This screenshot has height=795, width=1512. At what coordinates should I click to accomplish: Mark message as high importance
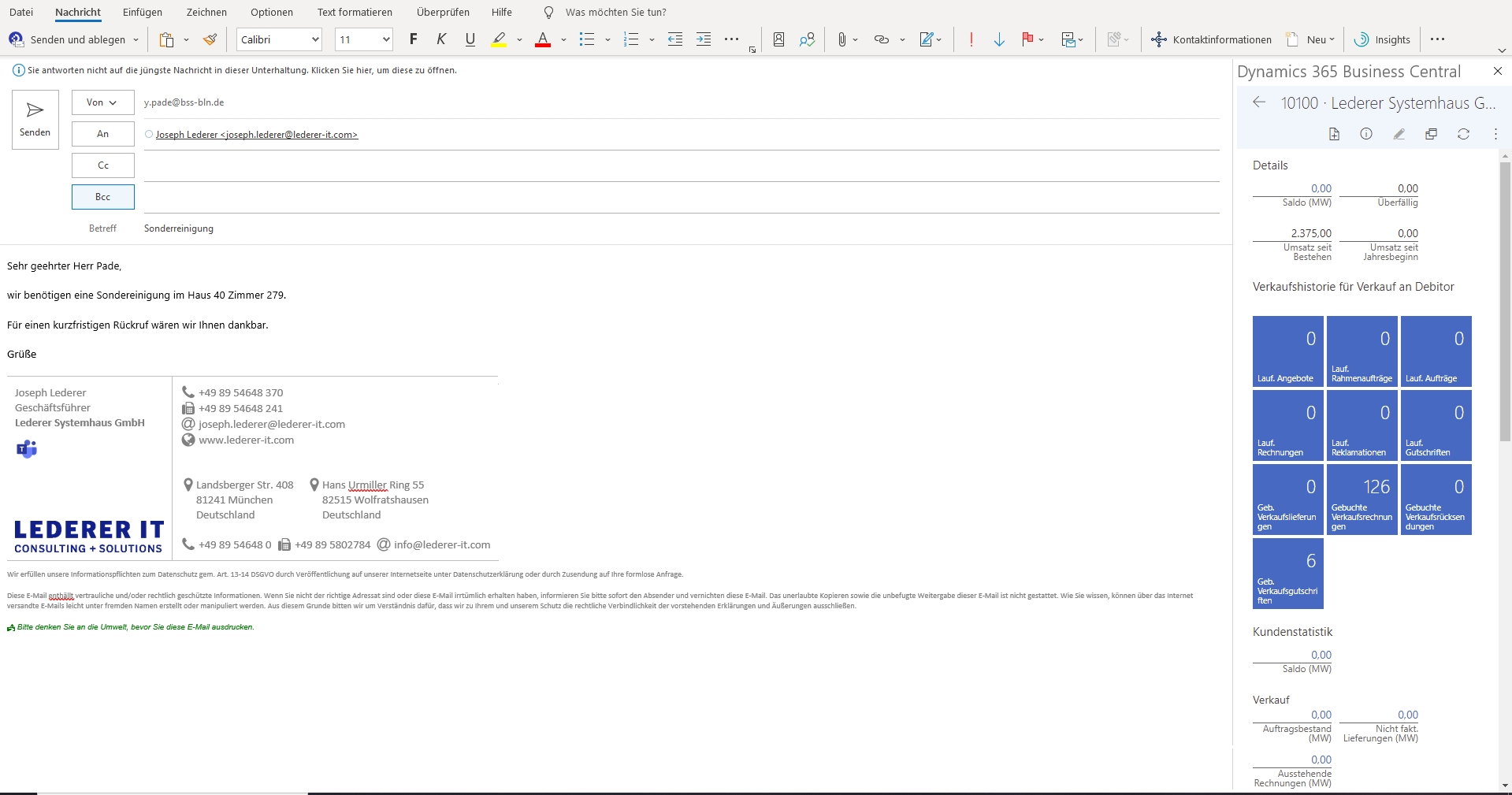[x=971, y=39]
